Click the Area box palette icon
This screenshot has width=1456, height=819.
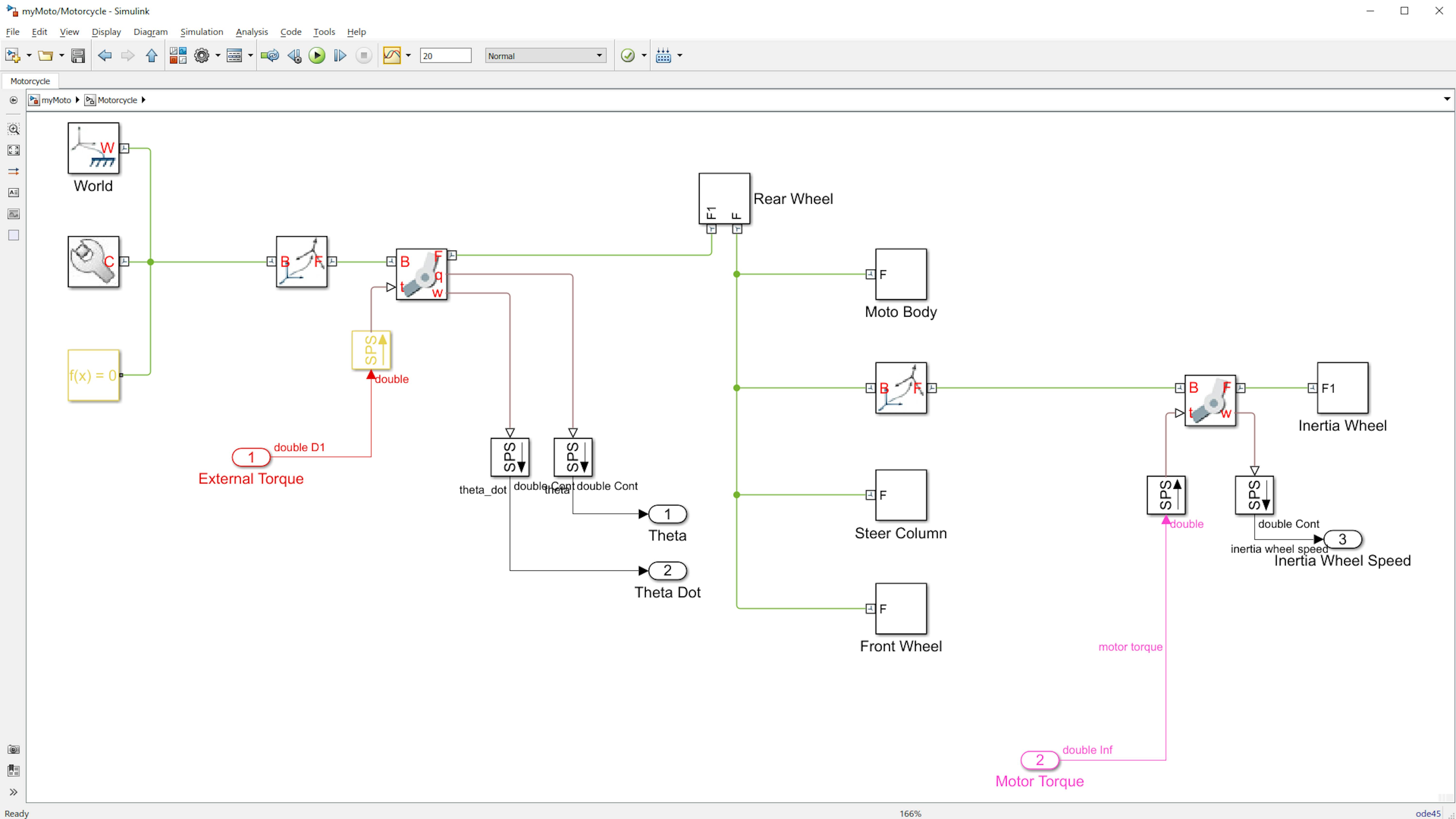[x=14, y=235]
